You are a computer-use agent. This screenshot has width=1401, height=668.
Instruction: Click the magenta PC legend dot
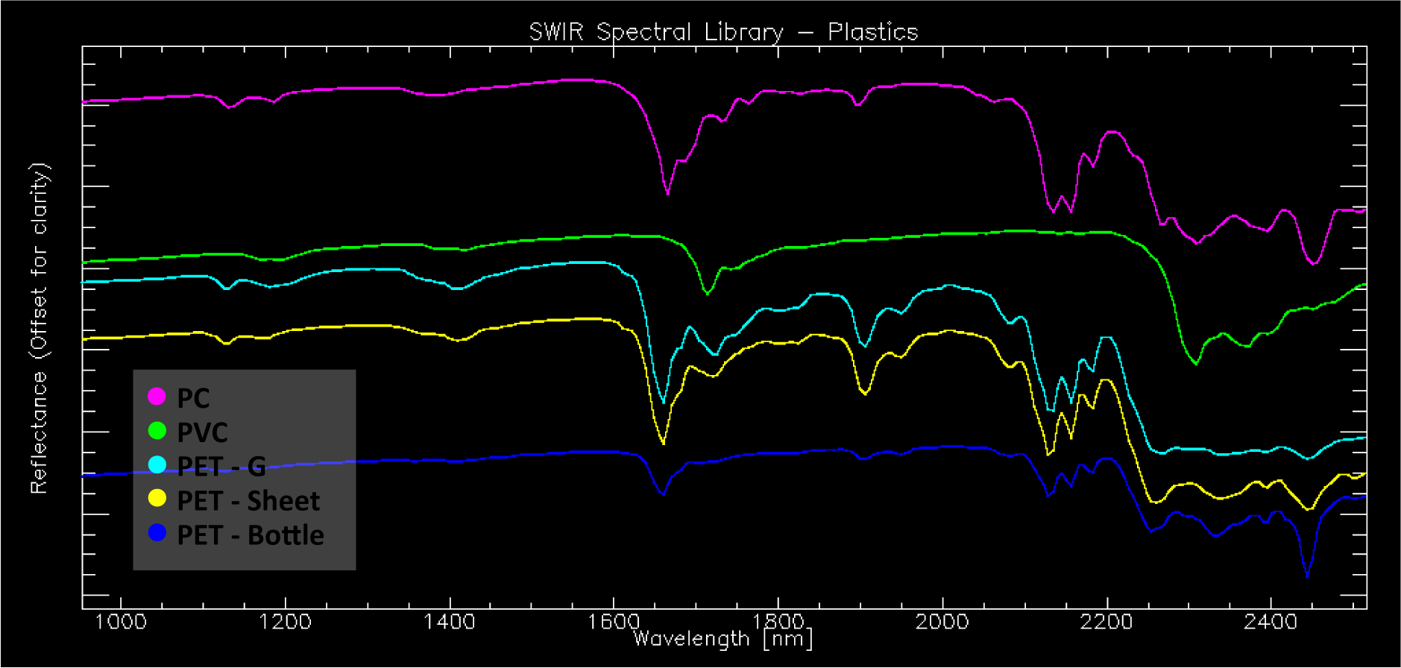coord(157,397)
